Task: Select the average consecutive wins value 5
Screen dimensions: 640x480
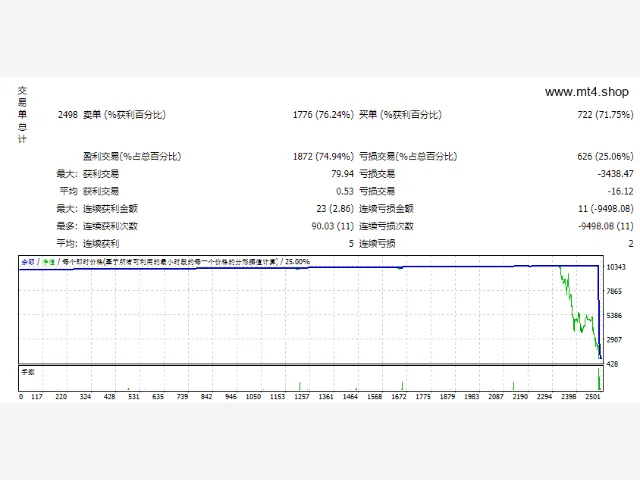Action: coord(351,244)
